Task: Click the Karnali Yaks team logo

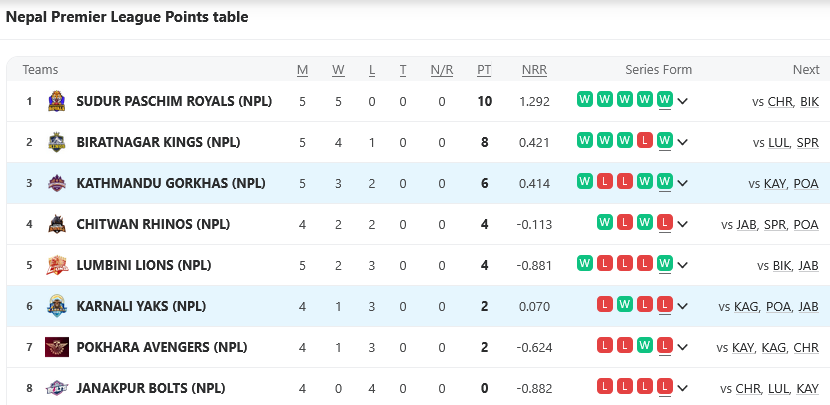Action: [57, 306]
